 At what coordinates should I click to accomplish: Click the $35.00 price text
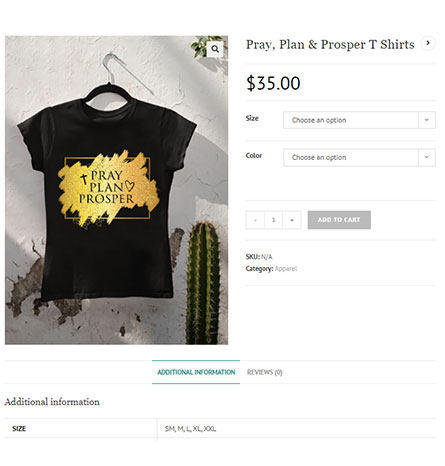[x=273, y=83]
